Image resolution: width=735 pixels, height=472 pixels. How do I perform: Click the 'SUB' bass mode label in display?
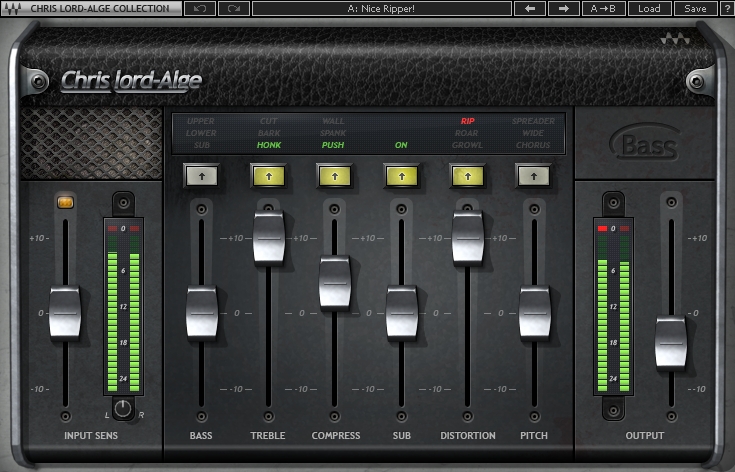coord(202,145)
